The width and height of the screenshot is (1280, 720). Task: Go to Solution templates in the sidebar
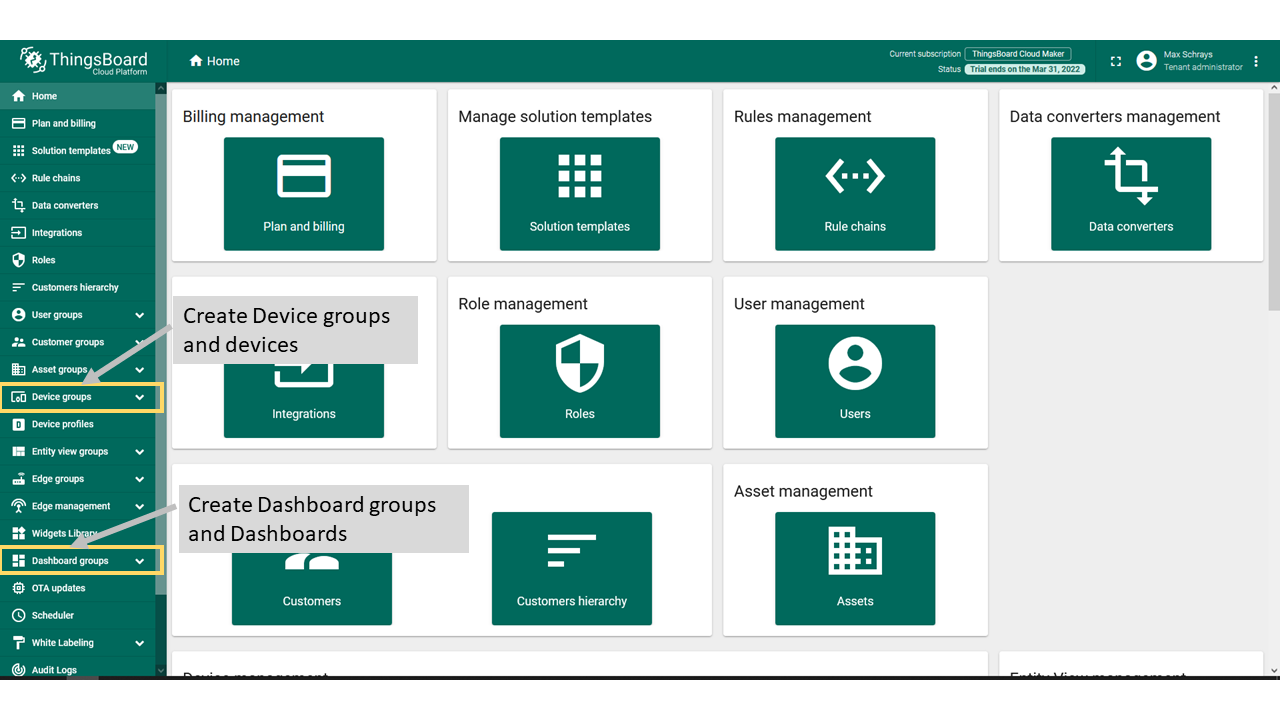point(77,150)
